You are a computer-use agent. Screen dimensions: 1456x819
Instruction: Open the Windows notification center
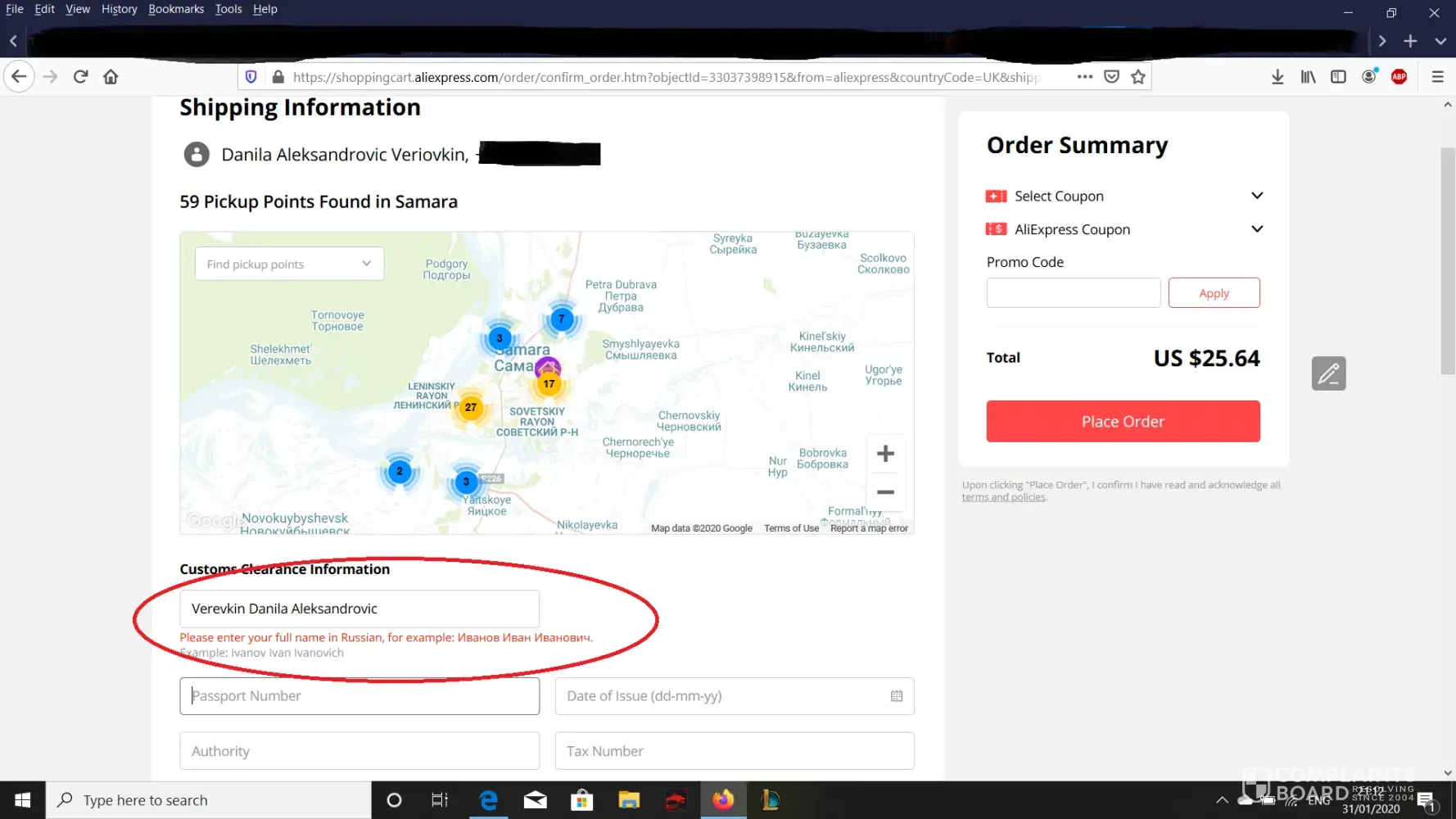click(x=1427, y=800)
